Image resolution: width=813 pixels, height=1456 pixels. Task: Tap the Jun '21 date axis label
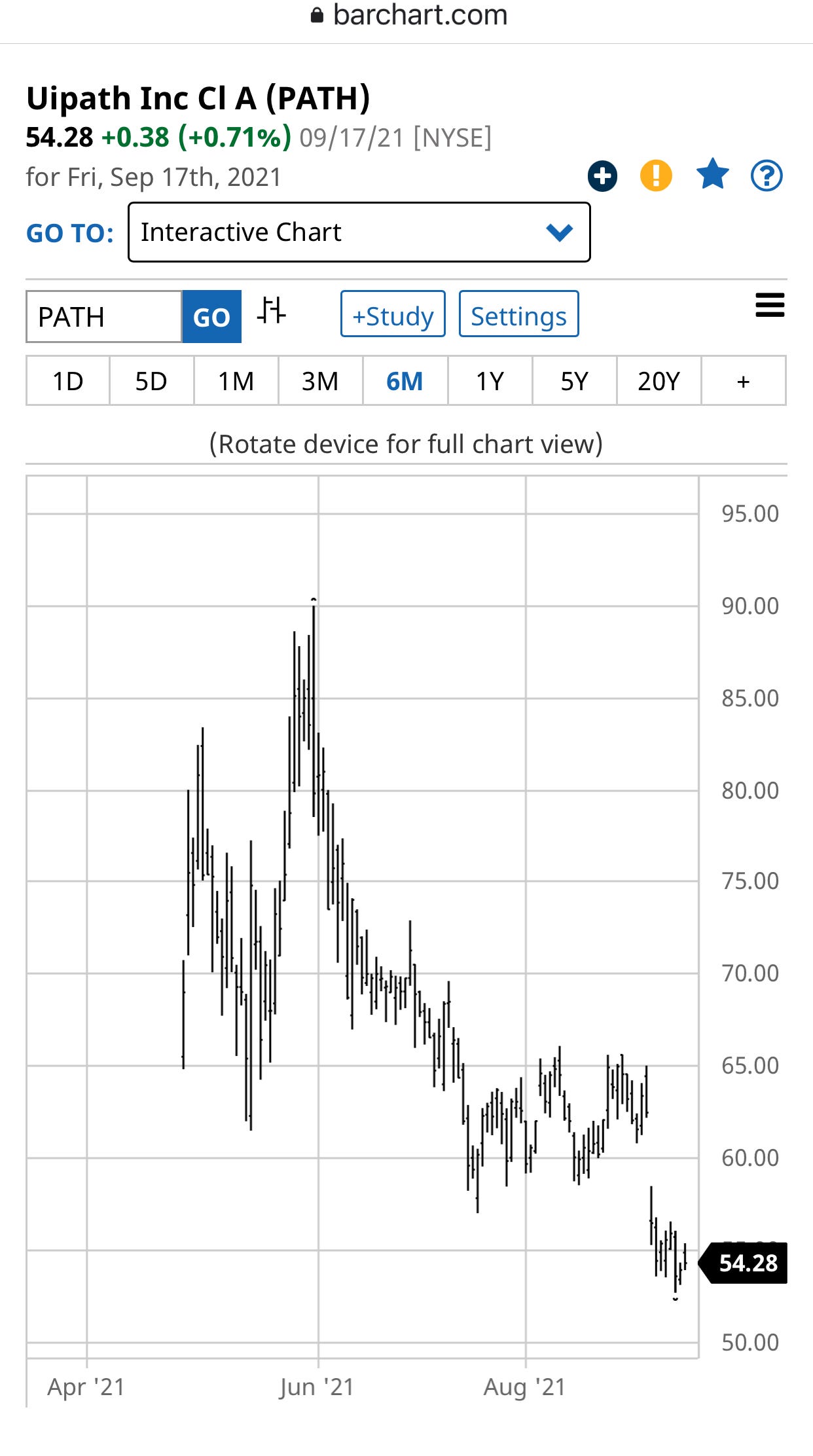(317, 1387)
